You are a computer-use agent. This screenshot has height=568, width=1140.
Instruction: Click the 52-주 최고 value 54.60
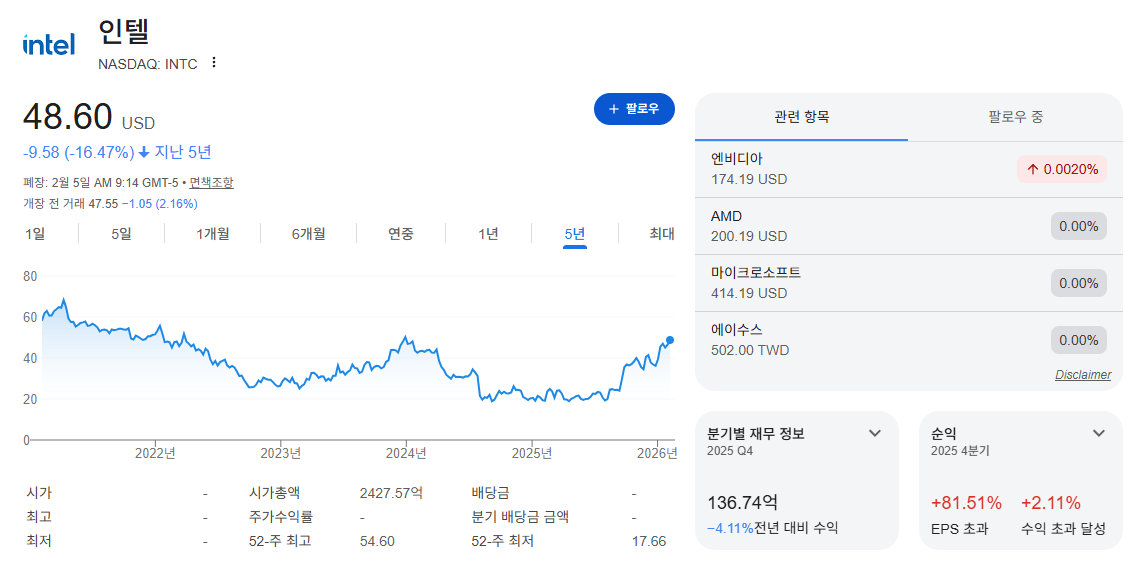click(x=377, y=541)
